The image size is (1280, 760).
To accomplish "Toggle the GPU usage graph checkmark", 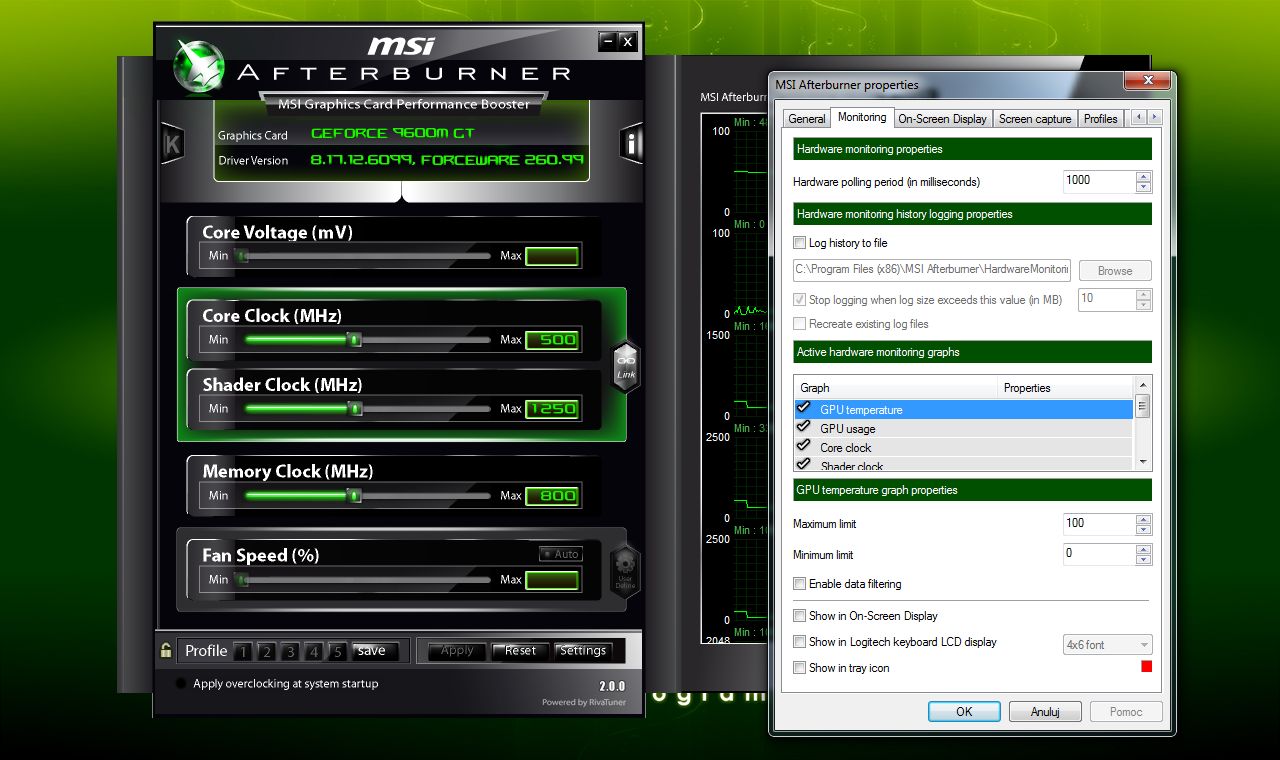I will [x=803, y=427].
